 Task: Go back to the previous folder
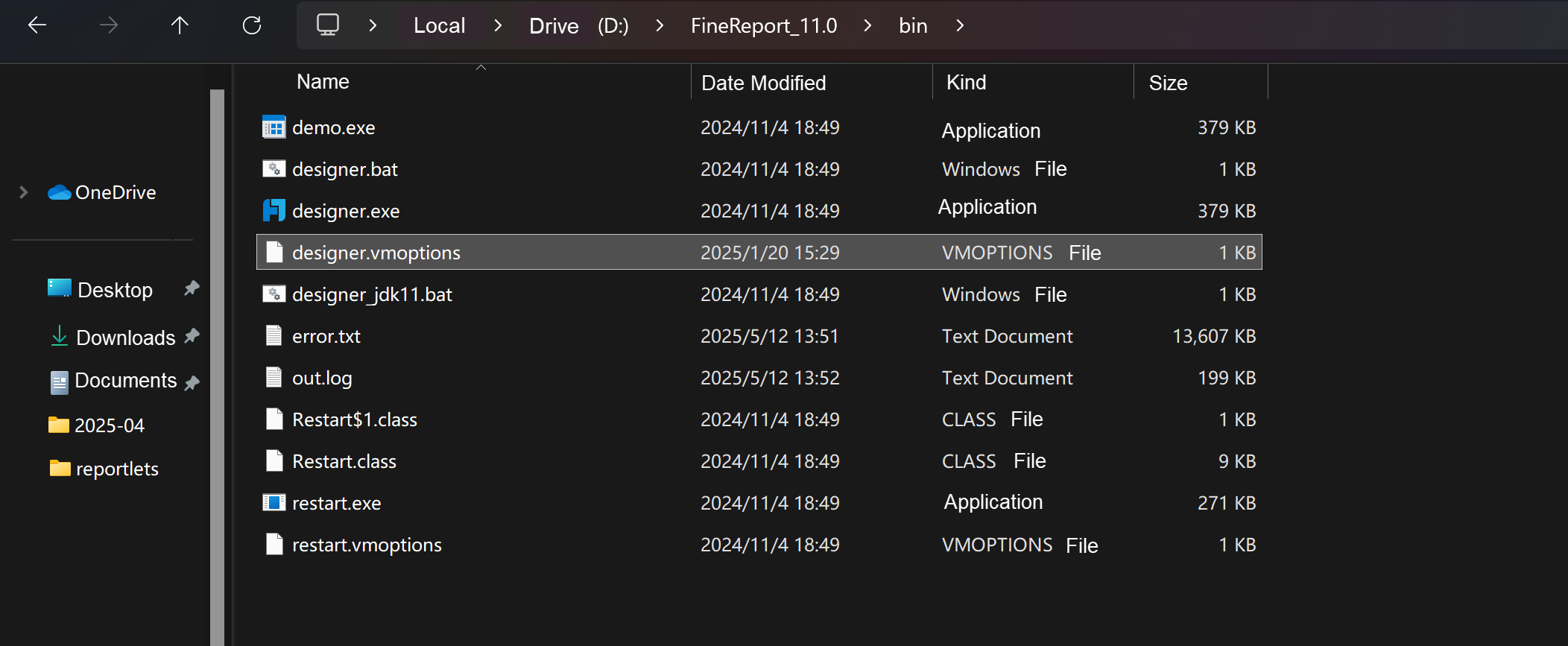pos(37,25)
